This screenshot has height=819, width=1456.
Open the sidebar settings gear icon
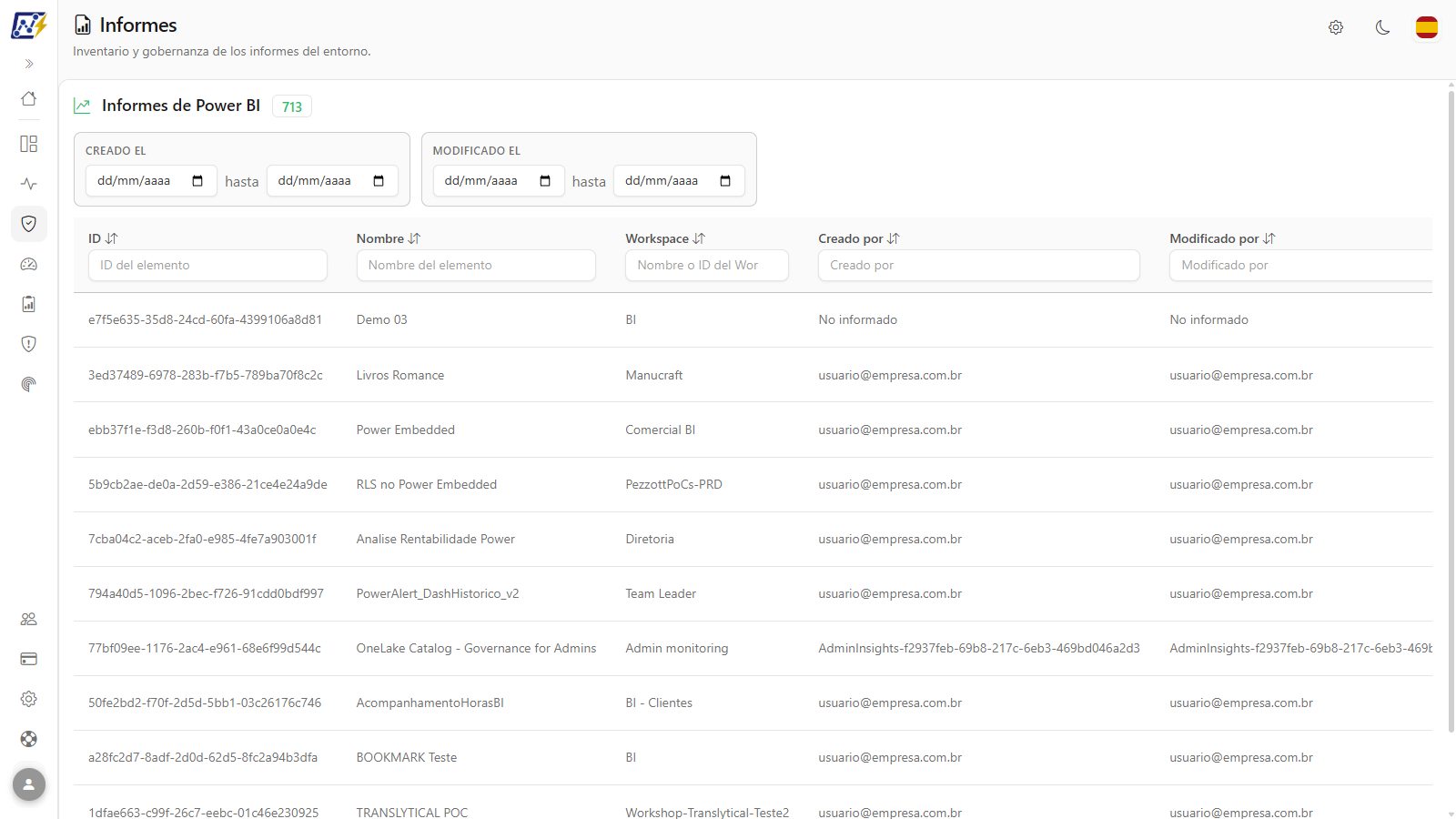click(x=29, y=699)
